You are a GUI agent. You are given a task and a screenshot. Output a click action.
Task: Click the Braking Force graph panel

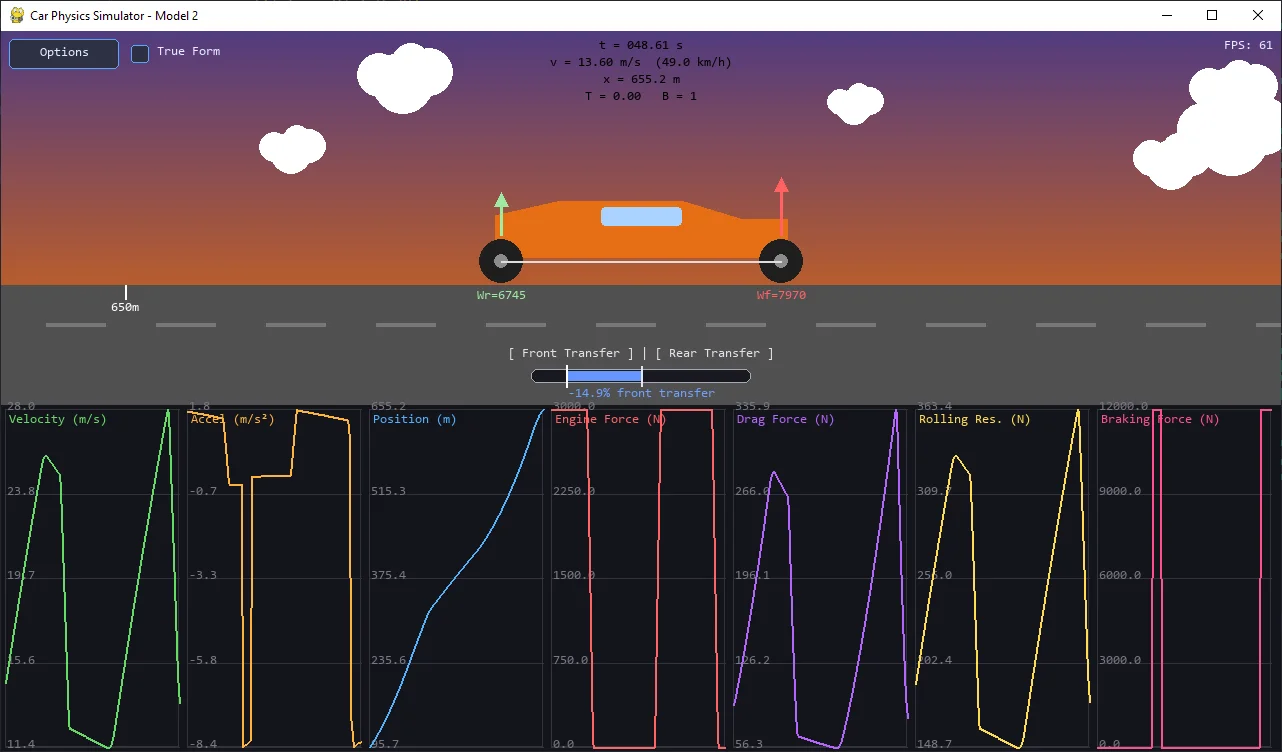(1185, 578)
